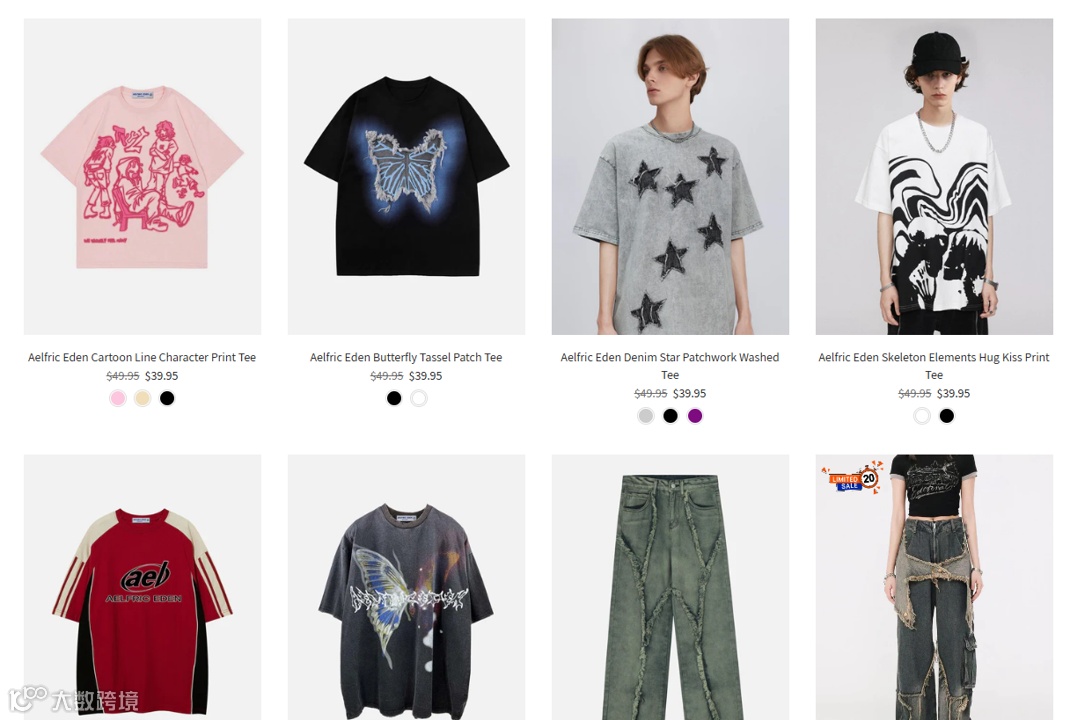Open gray butterfly graphic tee image
This screenshot has width=1070, height=720.
[x=407, y=587]
